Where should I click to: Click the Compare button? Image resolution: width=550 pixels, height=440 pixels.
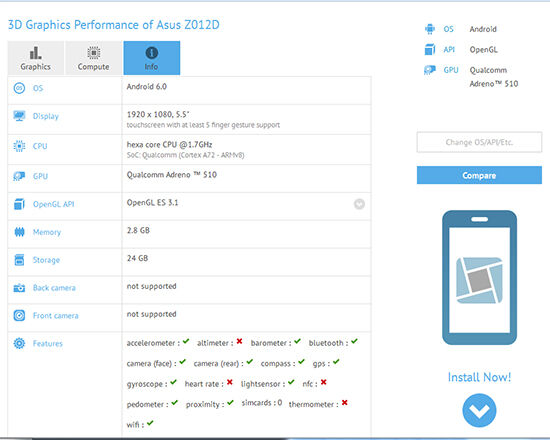(479, 175)
